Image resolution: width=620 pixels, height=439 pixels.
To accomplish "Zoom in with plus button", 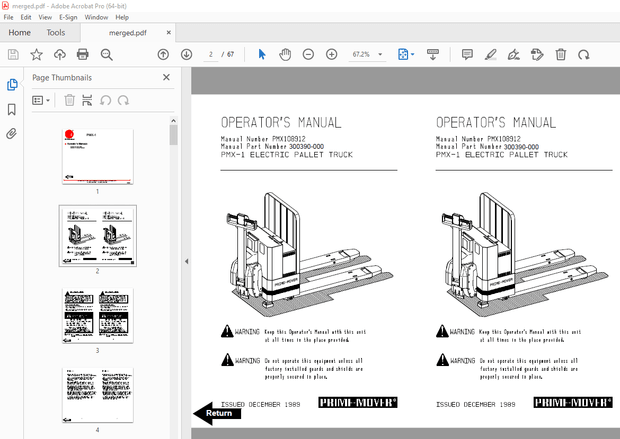I will click(x=331, y=54).
